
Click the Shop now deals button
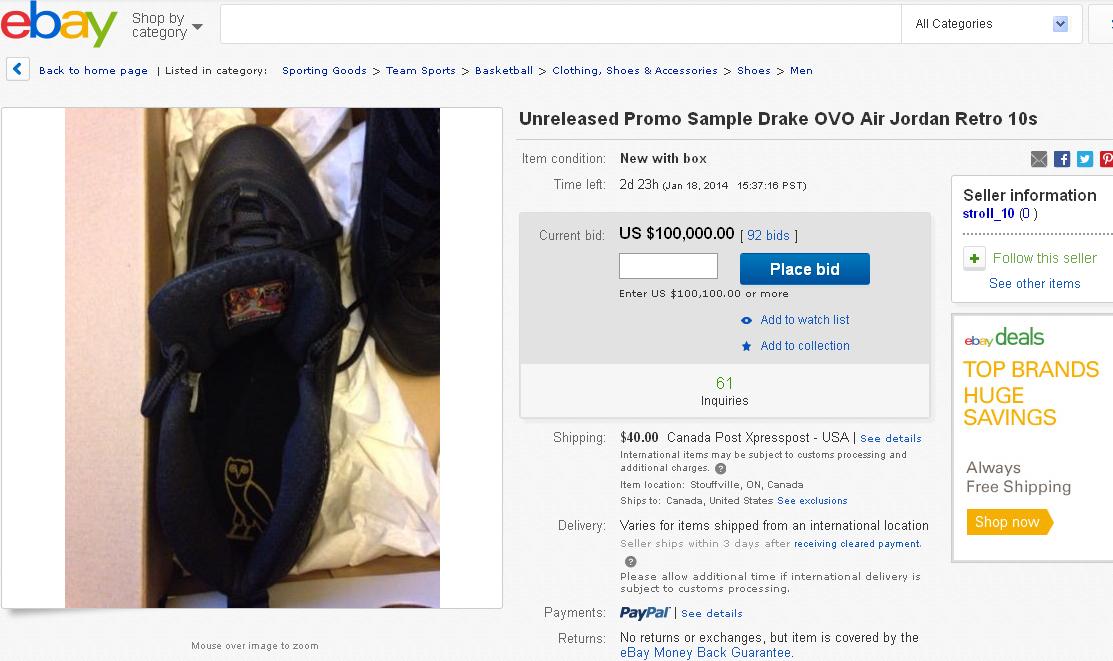[x=1008, y=522]
